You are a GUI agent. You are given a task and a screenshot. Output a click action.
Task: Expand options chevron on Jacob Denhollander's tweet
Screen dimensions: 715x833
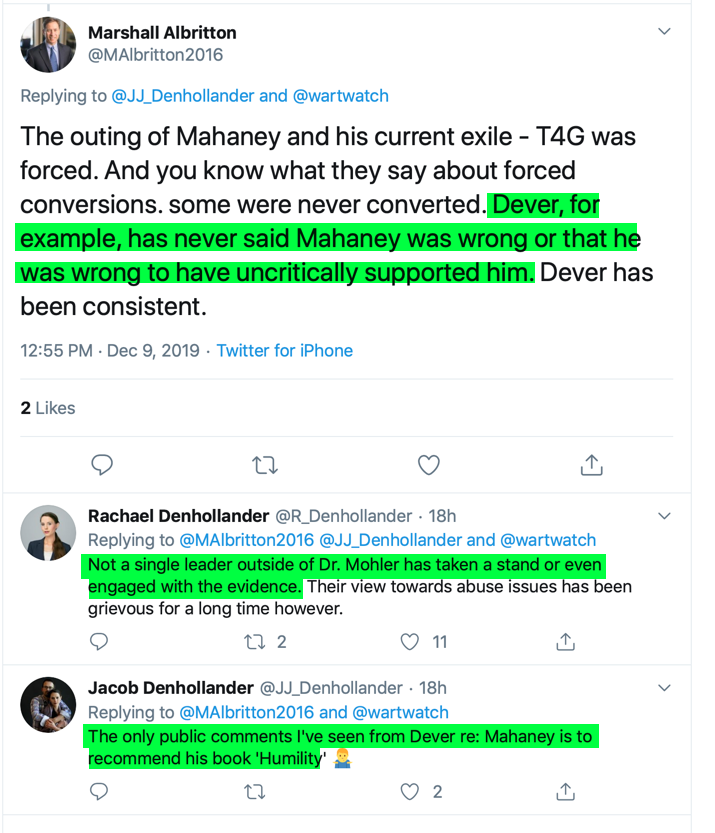(x=664, y=688)
